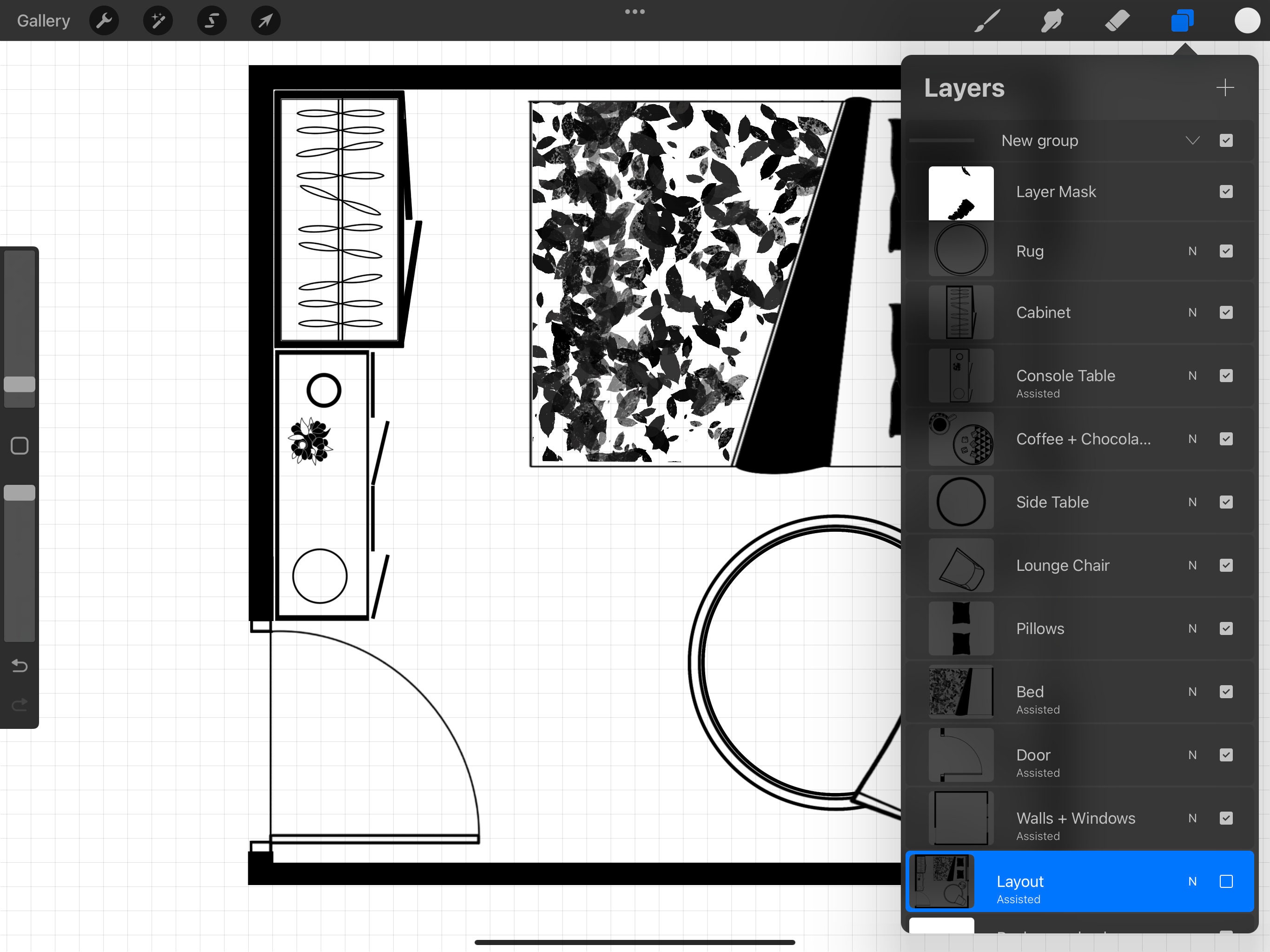Viewport: 1270px width, 952px height.
Task: Toggle visibility of the Bed layer
Action: (x=1226, y=692)
